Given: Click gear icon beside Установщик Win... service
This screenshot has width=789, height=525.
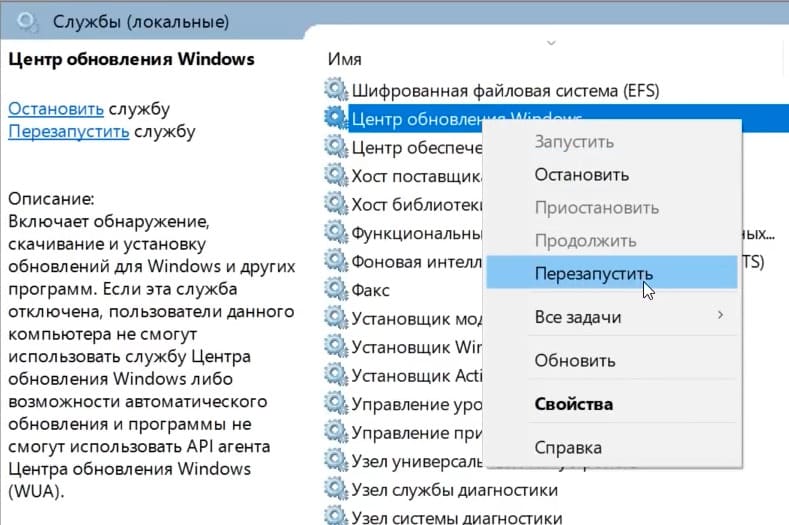Looking at the screenshot, I should point(336,346).
